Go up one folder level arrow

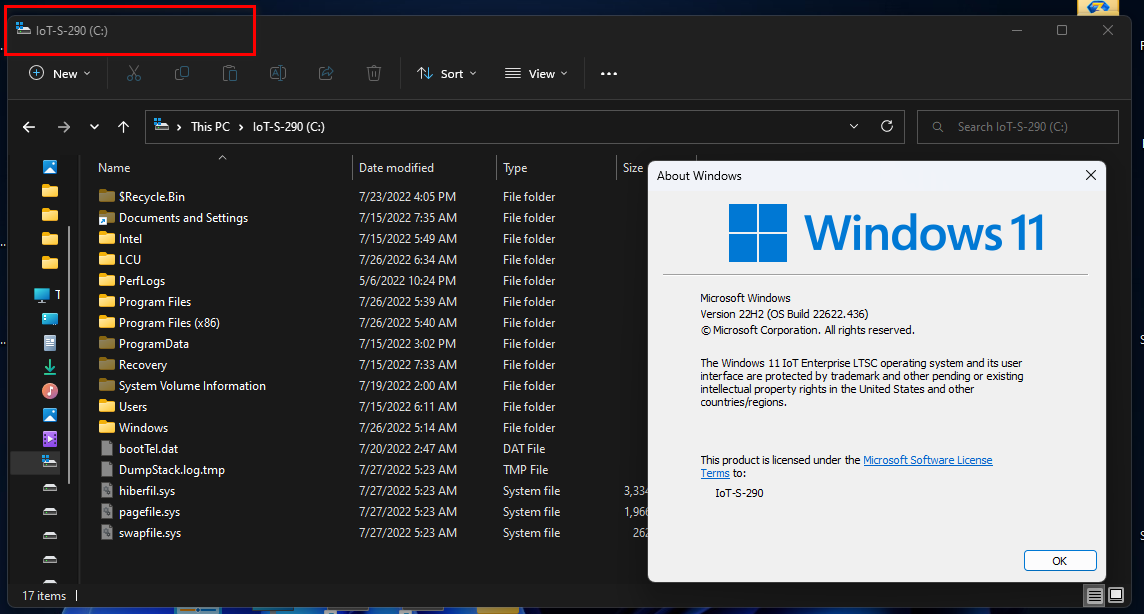pos(123,127)
